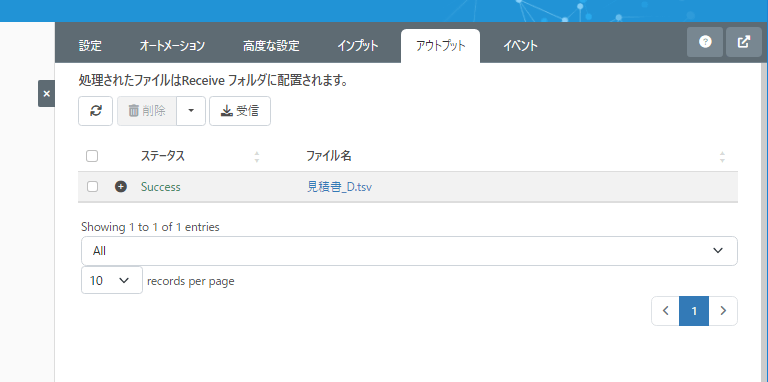Image resolution: width=768 pixels, height=382 pixels.
Task: Sort by ステータス column arrows
Action: tap(257, 157)
